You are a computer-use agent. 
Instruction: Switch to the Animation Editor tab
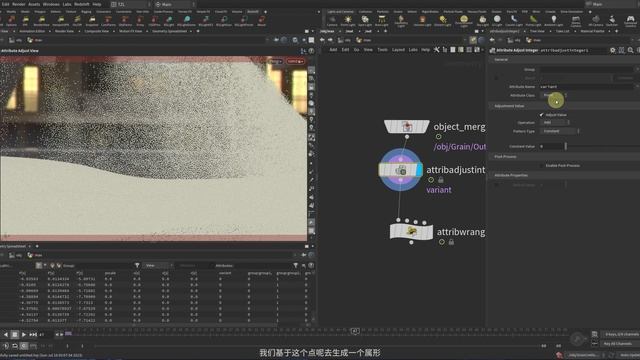(x=33, y=31)
